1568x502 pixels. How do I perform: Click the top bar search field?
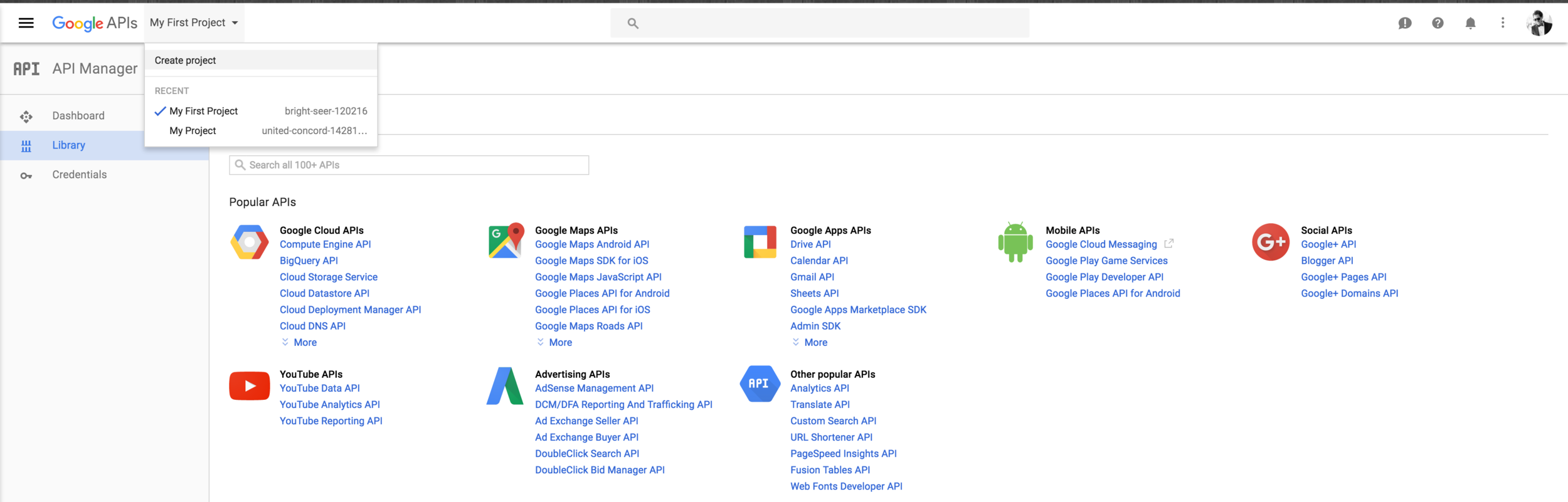pos(820,23)
